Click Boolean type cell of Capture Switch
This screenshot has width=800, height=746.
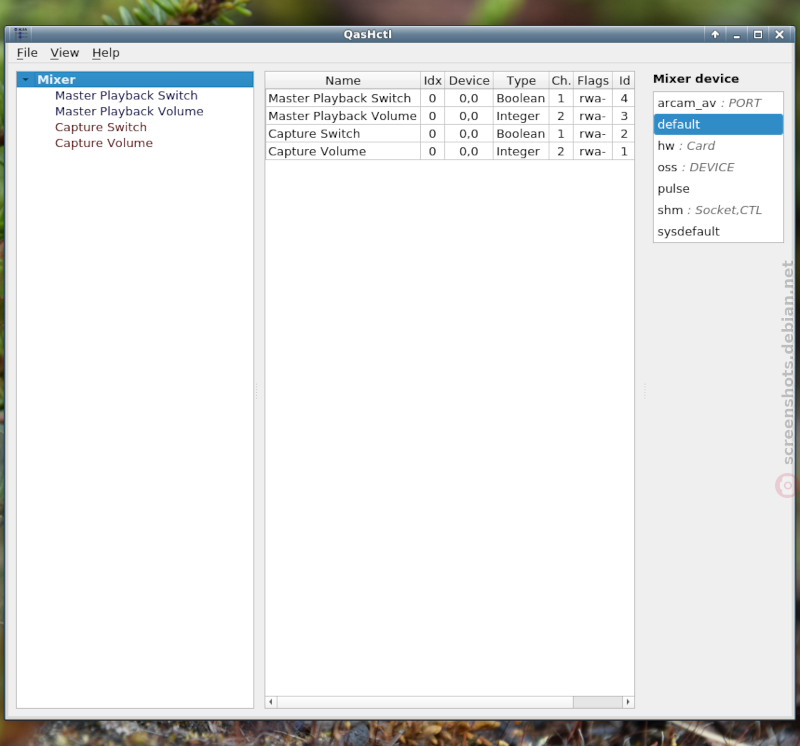pyautogui.click(x=521, y=134)
